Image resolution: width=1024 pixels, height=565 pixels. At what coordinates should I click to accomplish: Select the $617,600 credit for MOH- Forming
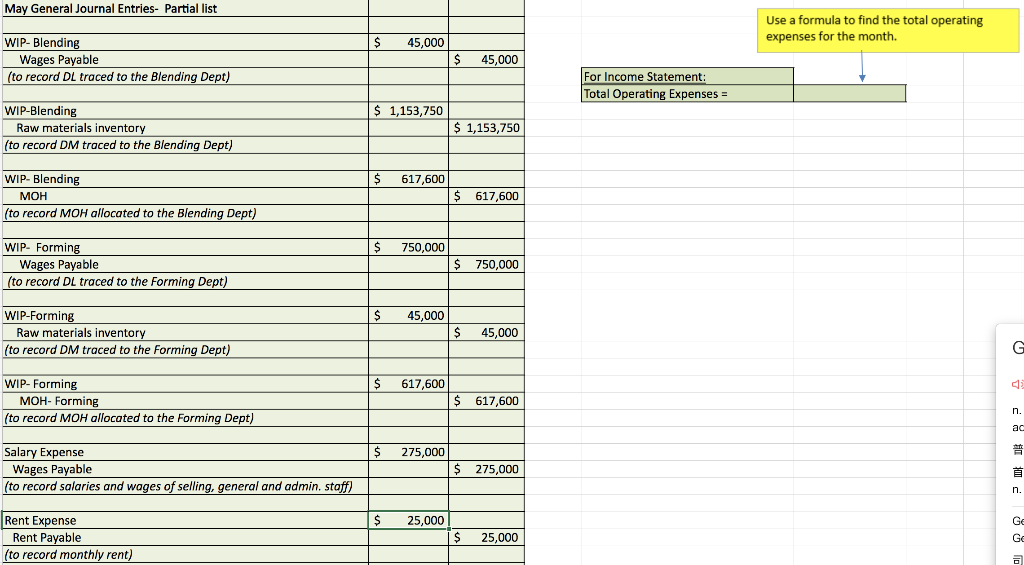487,401
